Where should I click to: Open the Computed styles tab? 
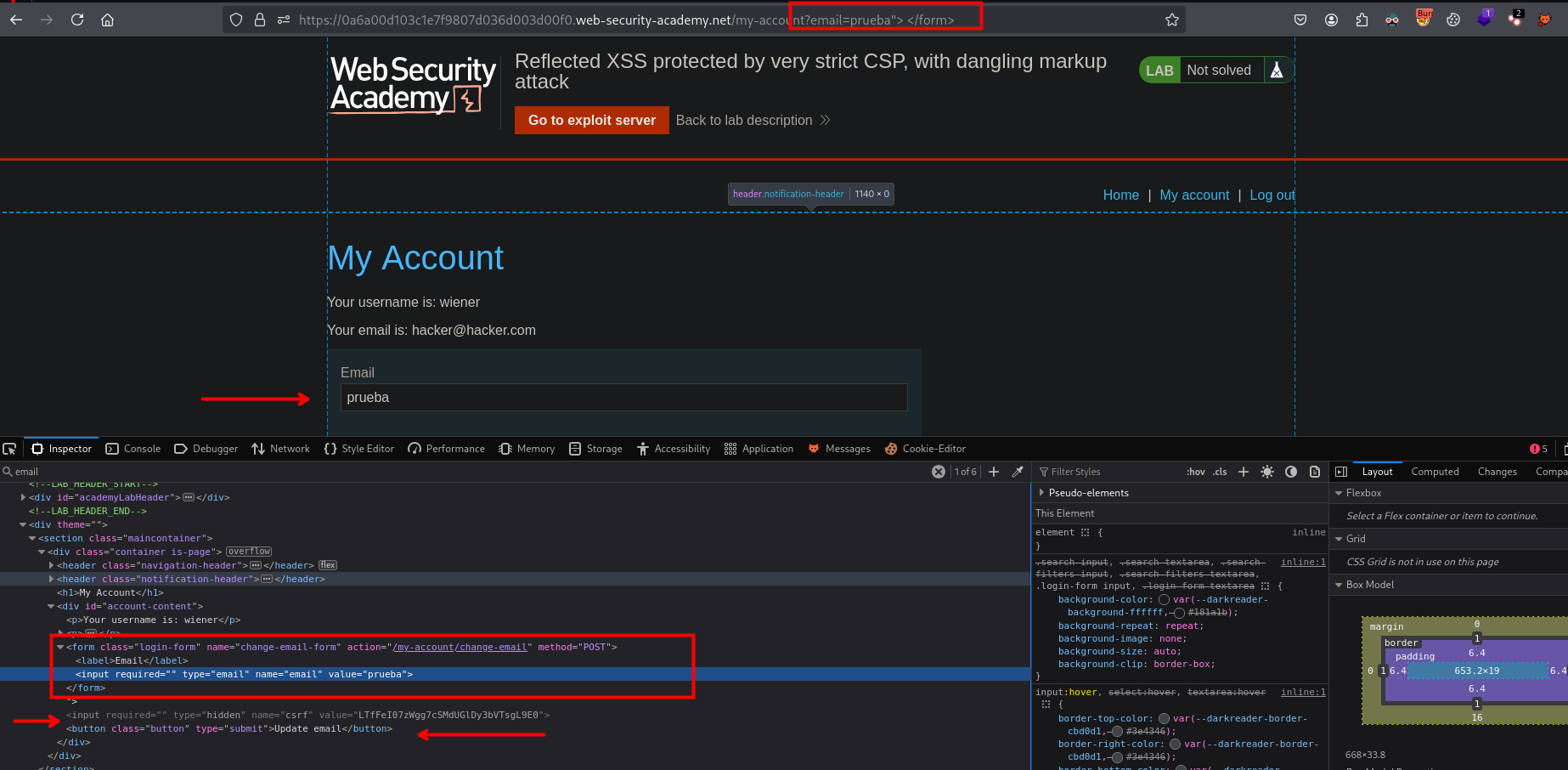pyautogui.click(x=1435, y=472)
